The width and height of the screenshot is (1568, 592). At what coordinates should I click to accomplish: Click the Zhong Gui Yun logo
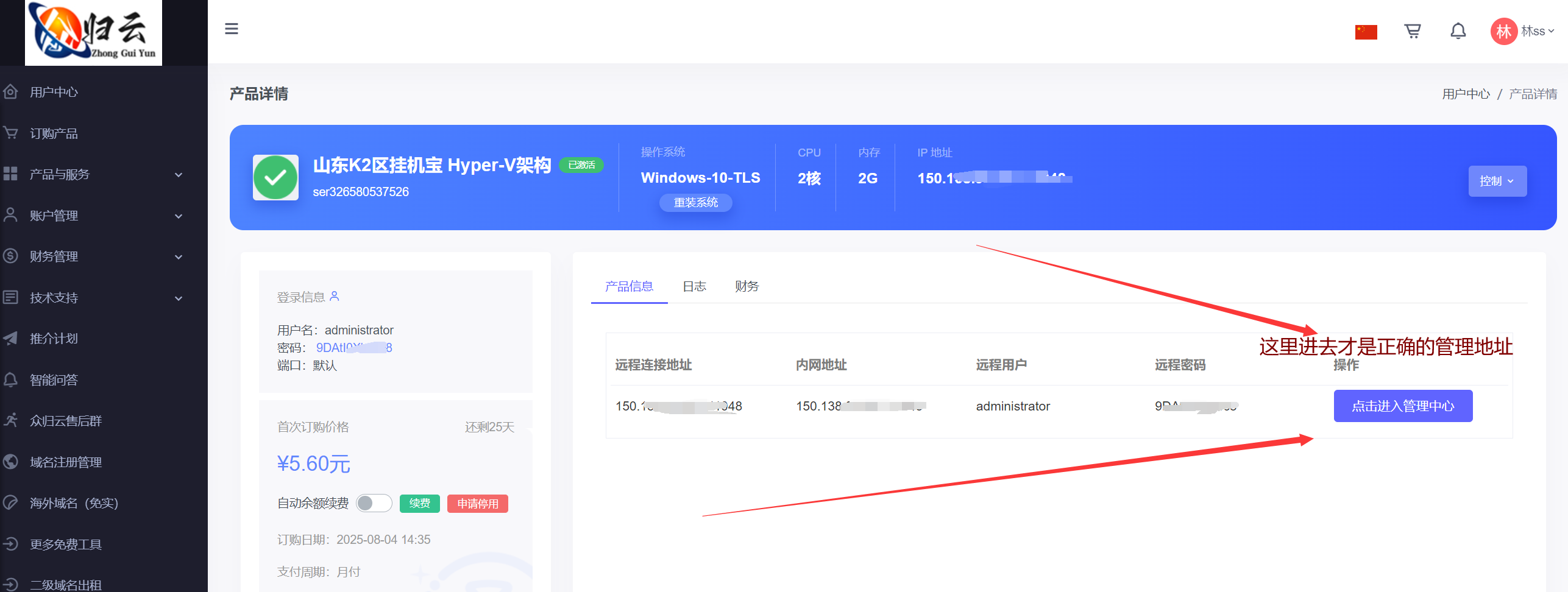click(93, 32)
